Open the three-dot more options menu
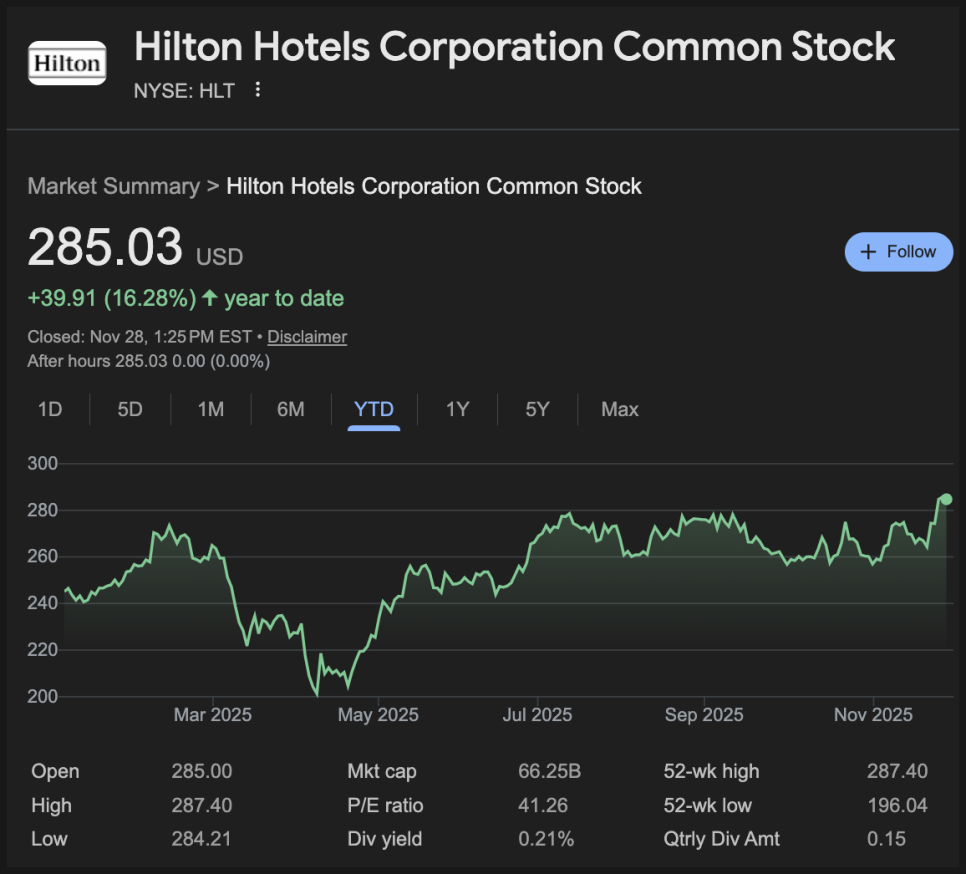The width and height of the screenshot is (966, 874). (x=258, y=90)
